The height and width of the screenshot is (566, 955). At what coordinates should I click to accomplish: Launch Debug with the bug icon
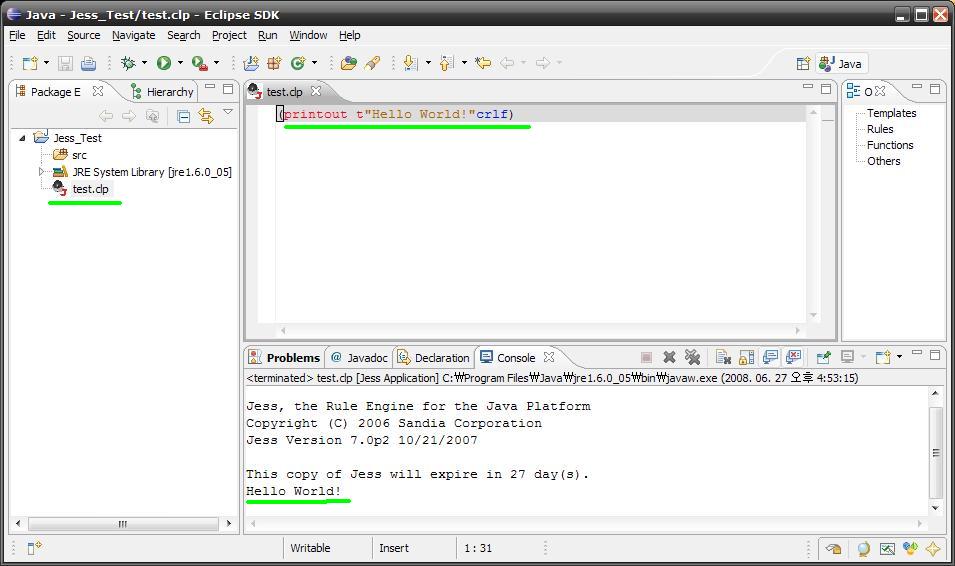click(x=128, y=63)
